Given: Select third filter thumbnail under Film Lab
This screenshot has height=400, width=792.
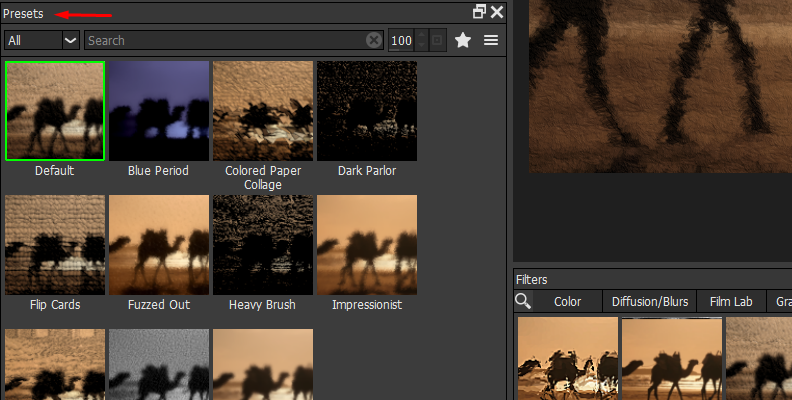Looking at the screenshot, I should click(x=759, y=359).
